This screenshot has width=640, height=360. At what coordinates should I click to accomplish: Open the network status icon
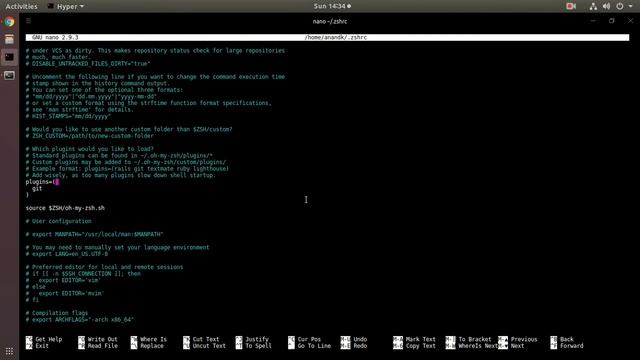[x=593, y=6]
